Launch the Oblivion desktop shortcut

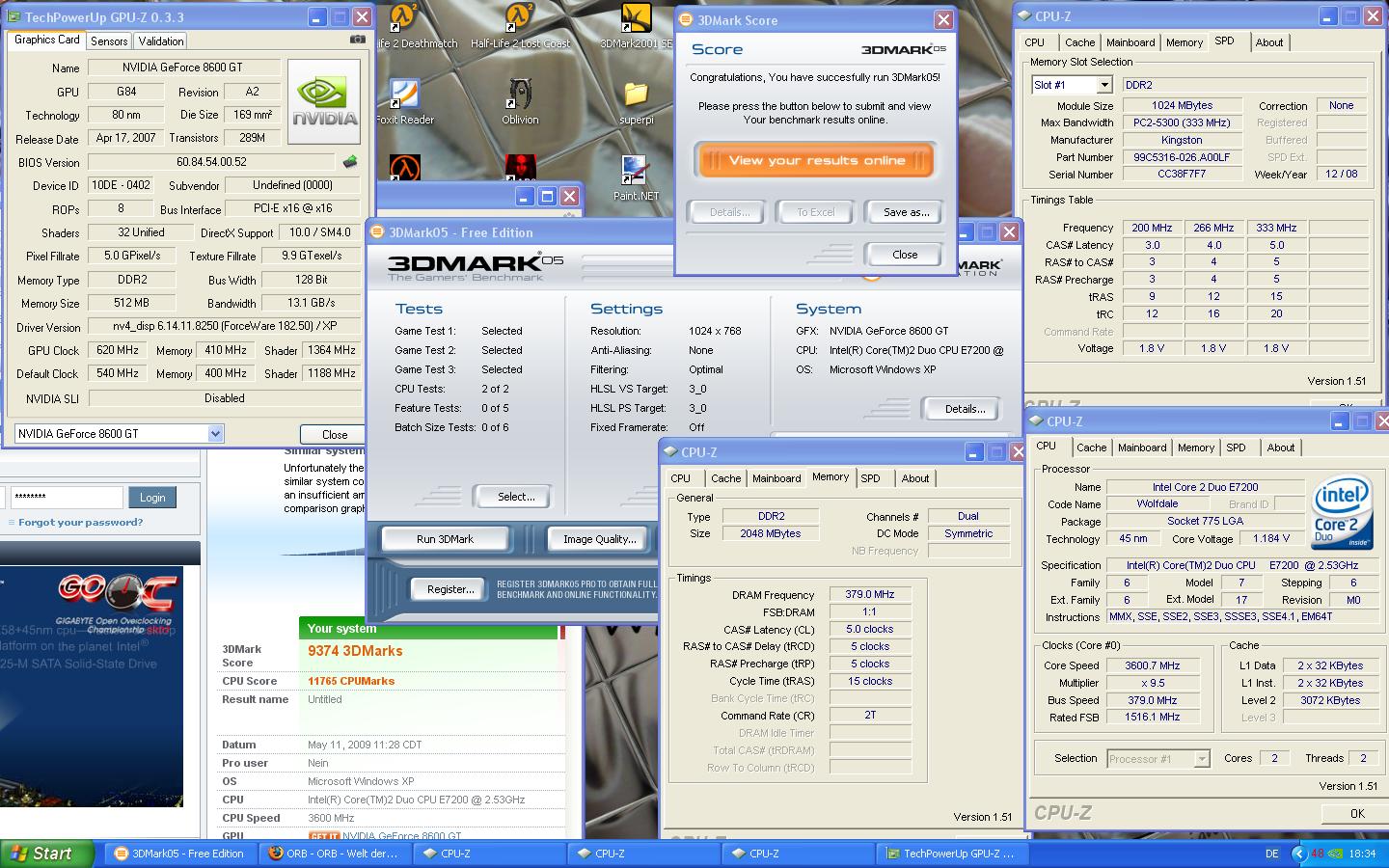pyautogui.click(x=520, y=101)
